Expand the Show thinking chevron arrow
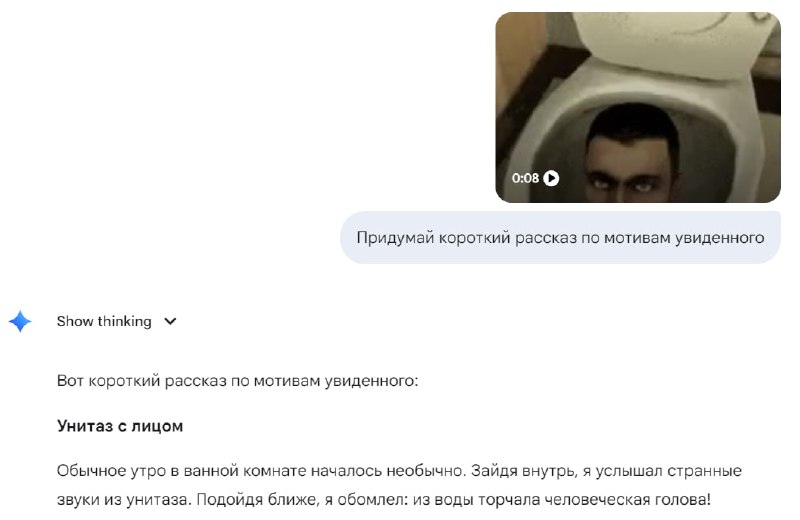 tap(170, 321)
